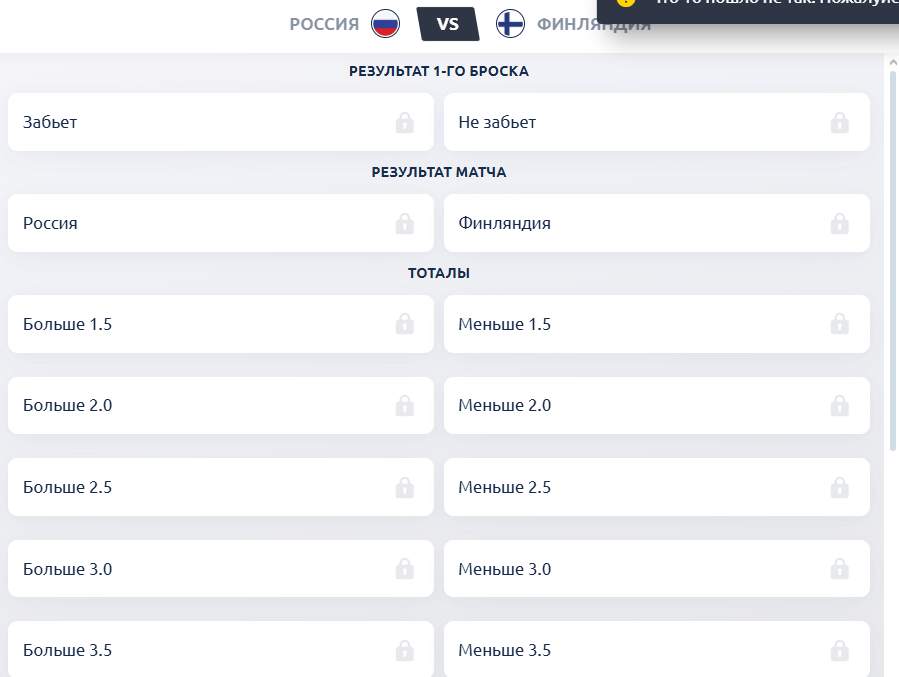
Task: Click the VS badge in the header
Action: tap(448, 24)
